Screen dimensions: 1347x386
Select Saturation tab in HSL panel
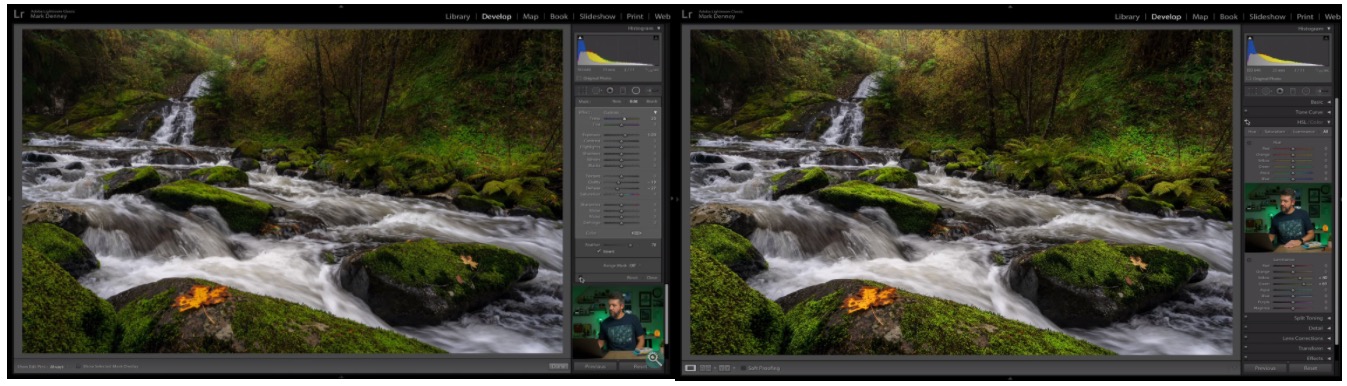1275,131
